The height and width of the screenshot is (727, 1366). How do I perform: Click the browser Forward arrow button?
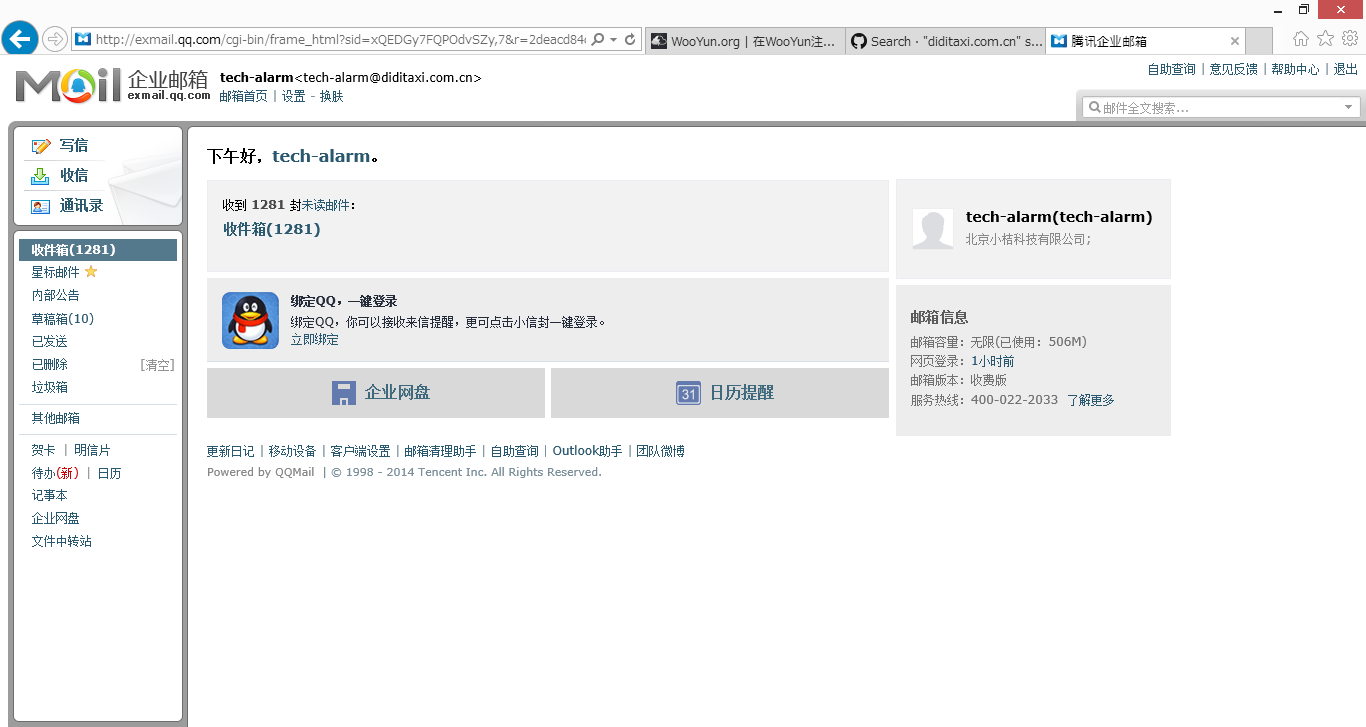pyautogui.click(x=55, y=40)
